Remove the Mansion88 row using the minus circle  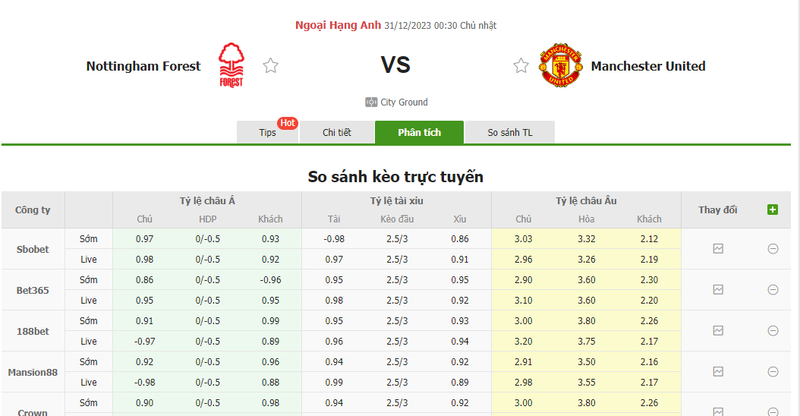tap(772, 371)
